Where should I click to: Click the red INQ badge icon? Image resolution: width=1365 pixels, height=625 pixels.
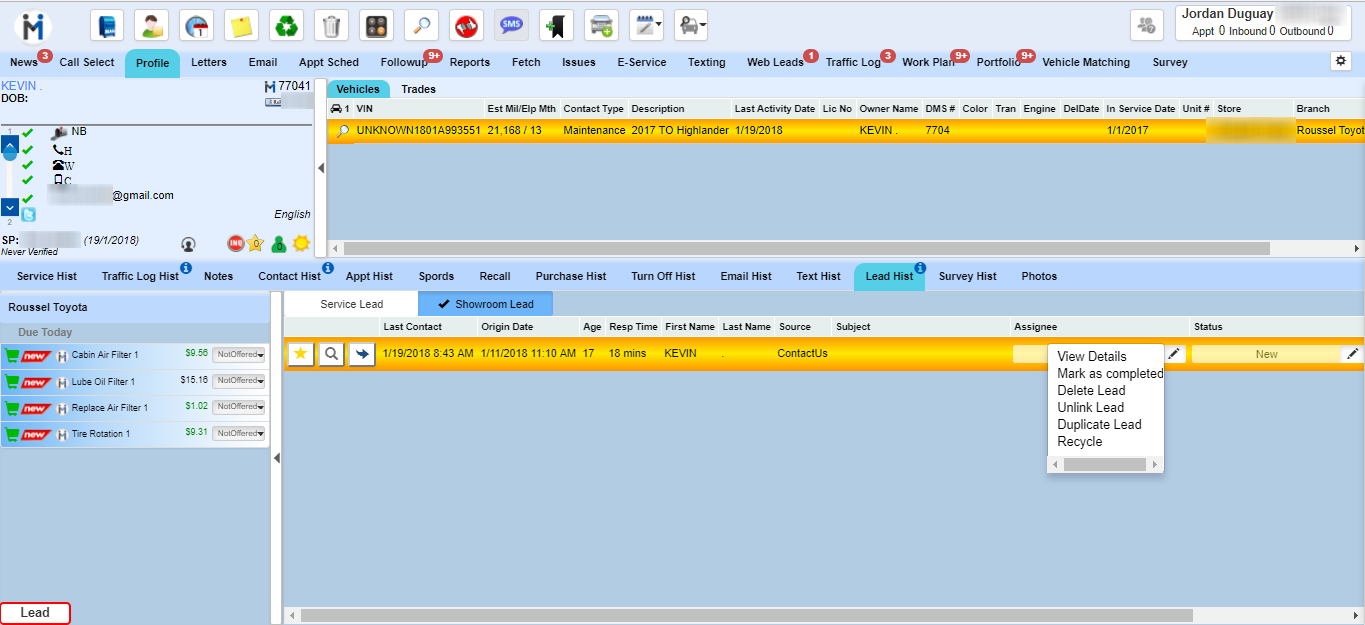click(236, 243)
